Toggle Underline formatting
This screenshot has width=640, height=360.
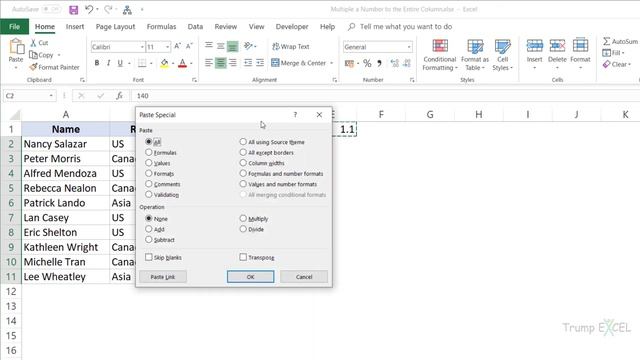coord(120,63)
